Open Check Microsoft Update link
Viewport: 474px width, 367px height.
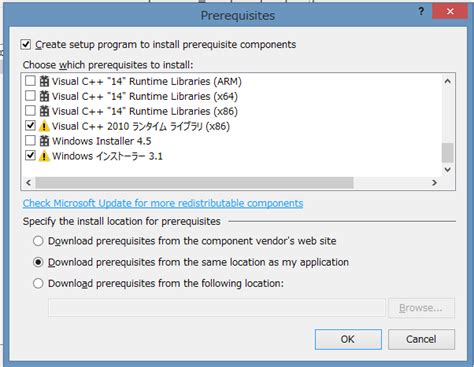pyautogui.click(x=163, y=203)
